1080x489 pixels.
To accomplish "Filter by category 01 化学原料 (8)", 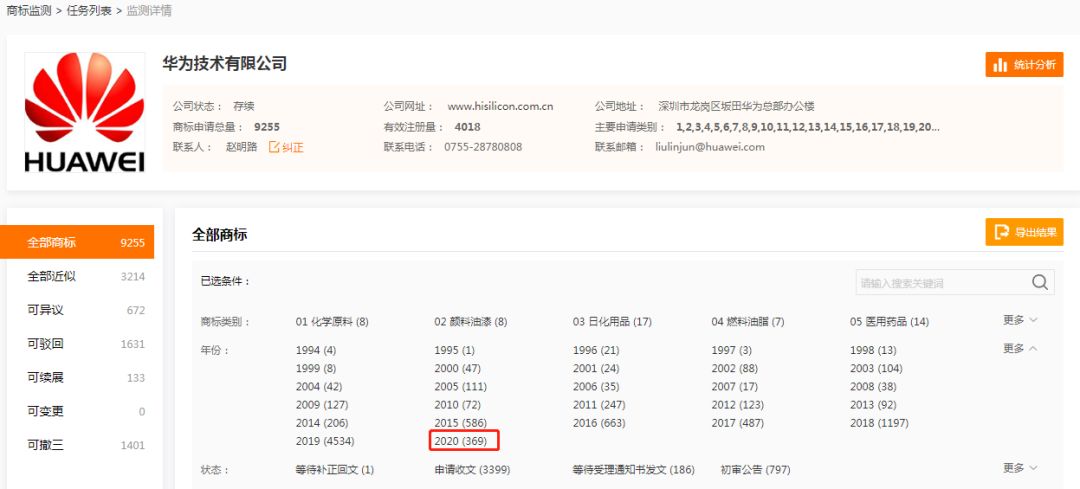I will point(332,322).
